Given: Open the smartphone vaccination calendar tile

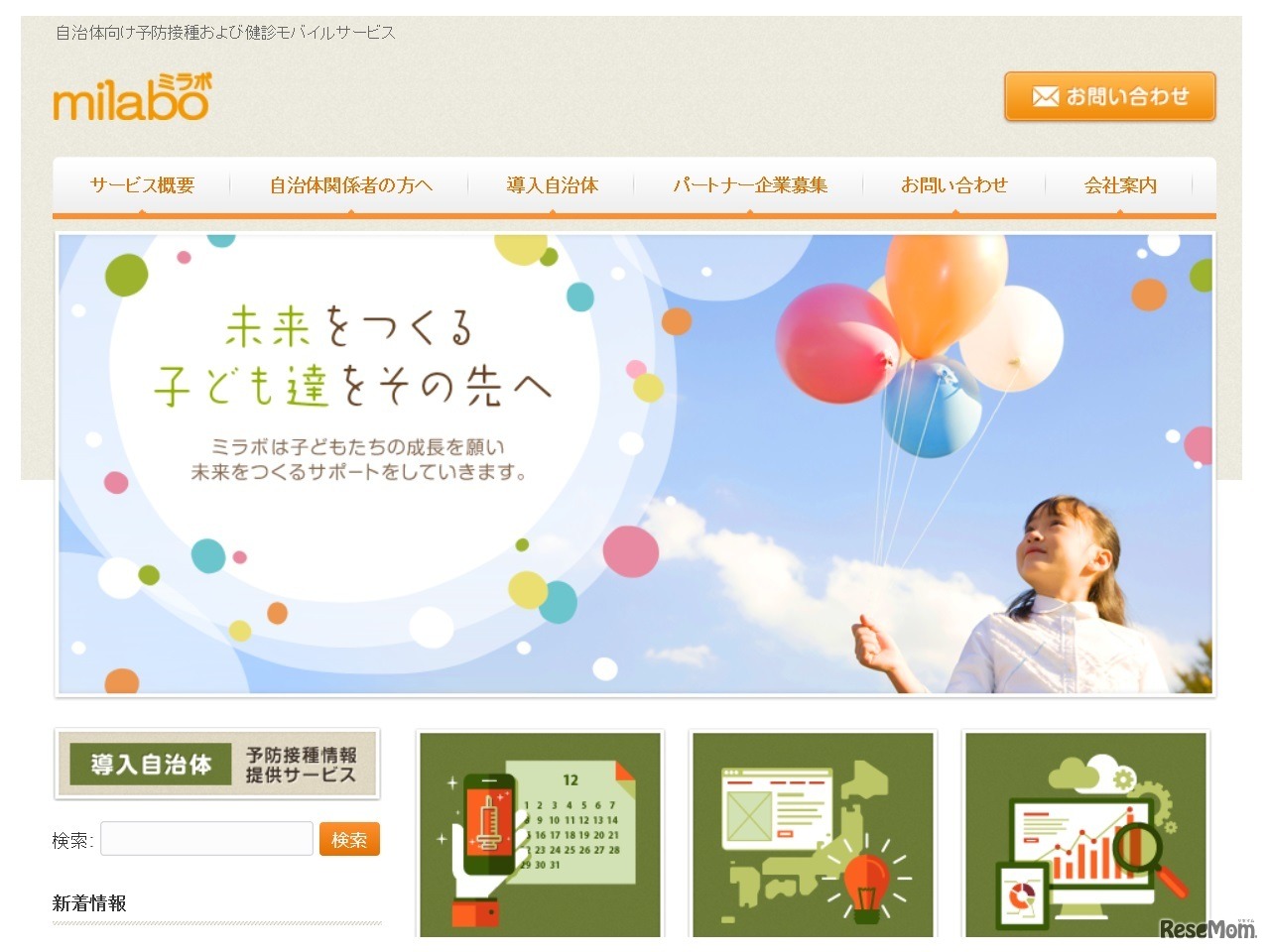Looking at the screenshot, I should 541,835.
